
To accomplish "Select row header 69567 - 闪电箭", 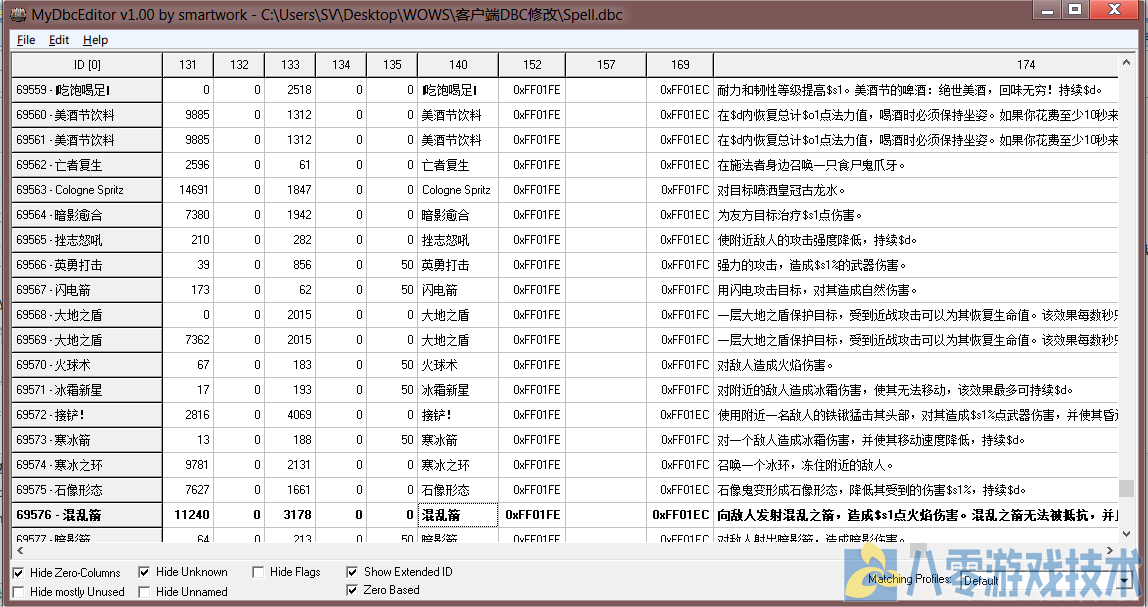I will coord(86,290).
